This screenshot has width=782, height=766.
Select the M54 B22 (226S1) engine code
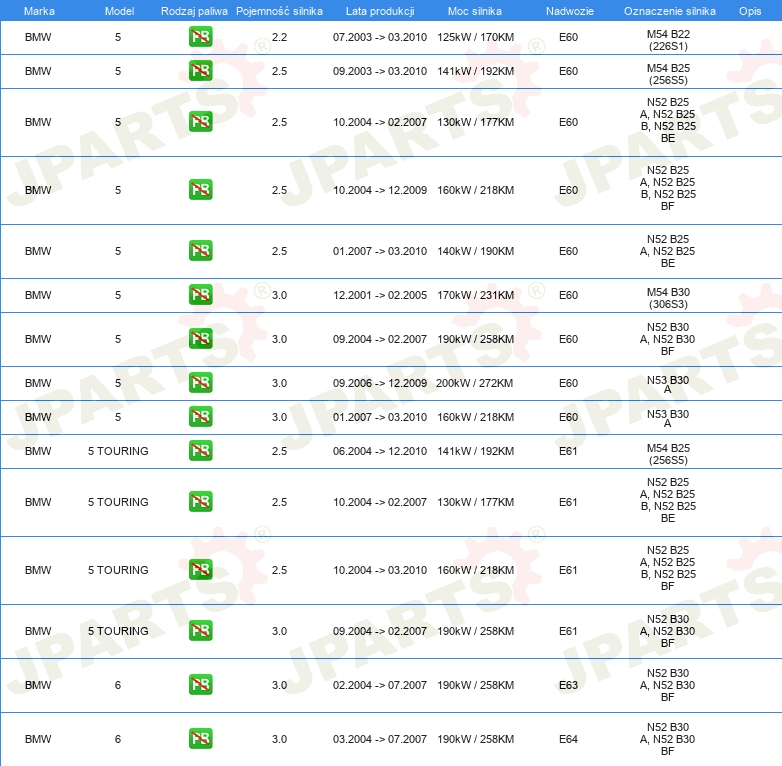tap(668, 40)
